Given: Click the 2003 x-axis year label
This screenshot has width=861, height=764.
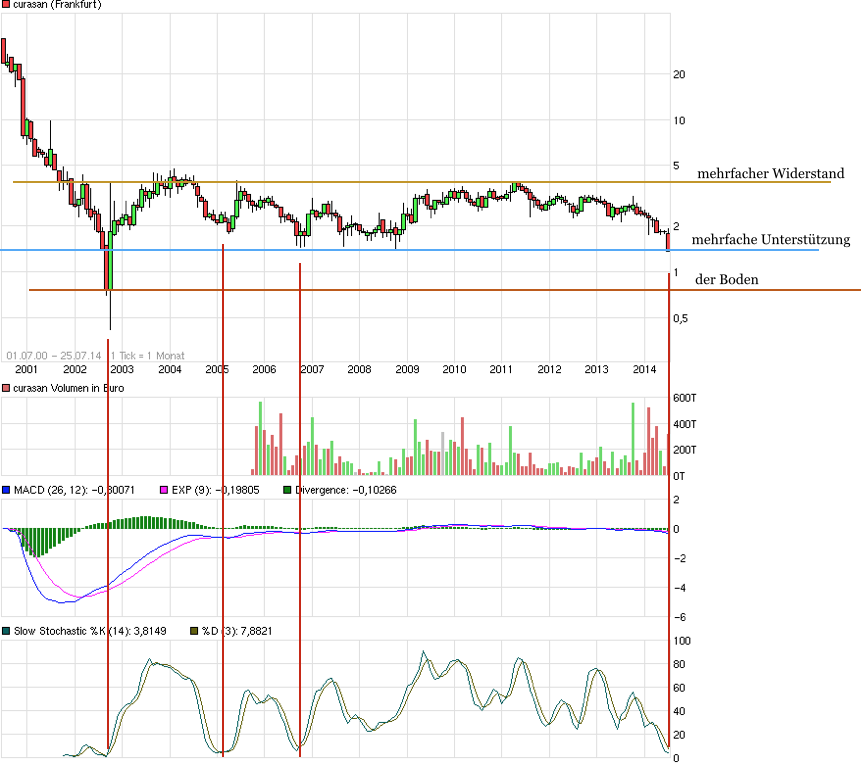Looking at the screenshot, I should point(122,369).
